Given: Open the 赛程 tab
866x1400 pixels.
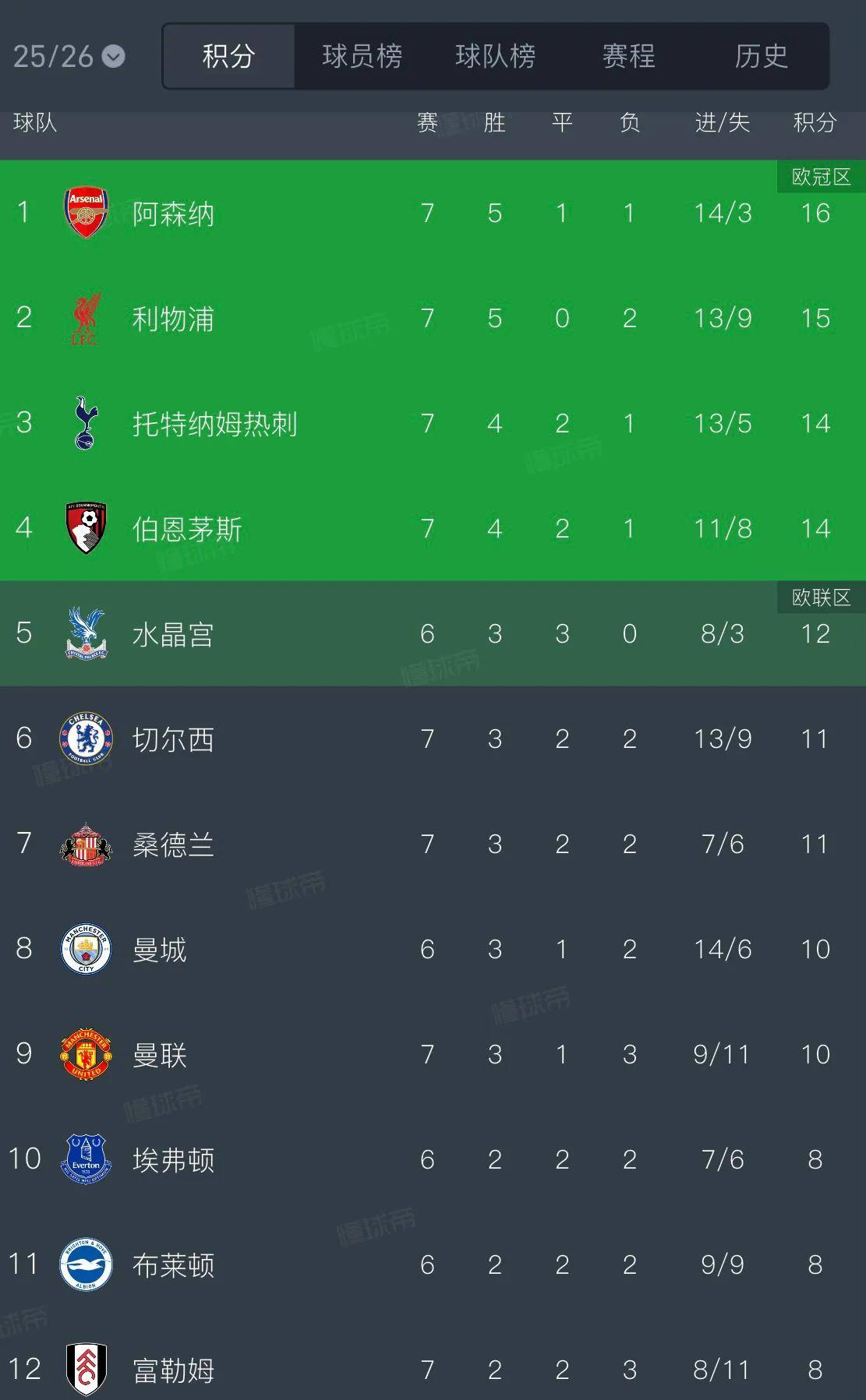Looking at the screenshot, I should tap(628, 56).
